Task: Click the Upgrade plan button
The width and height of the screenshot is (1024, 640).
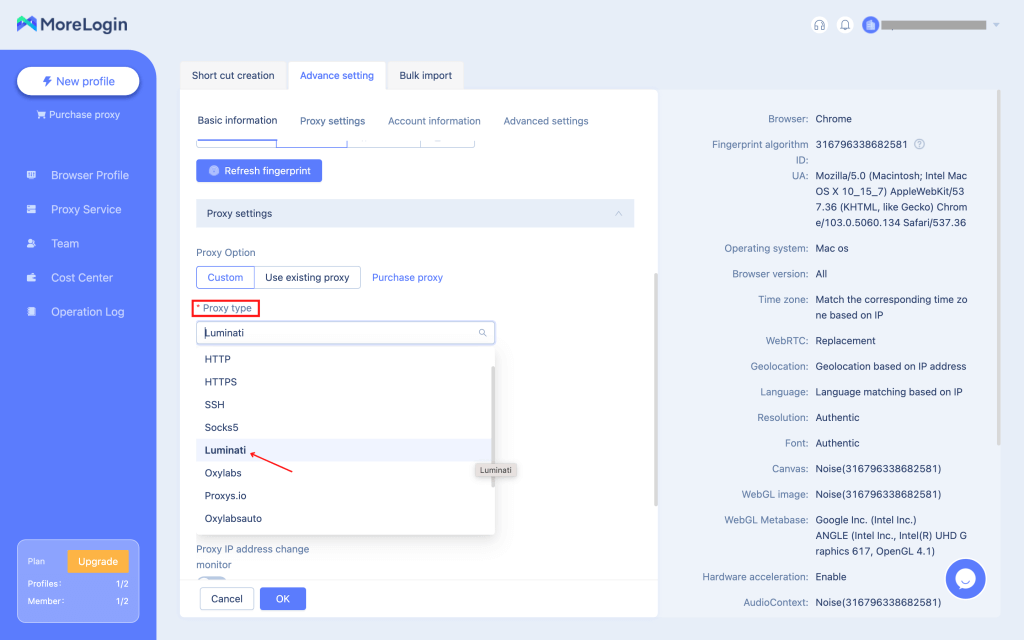Action: point(98,561)
